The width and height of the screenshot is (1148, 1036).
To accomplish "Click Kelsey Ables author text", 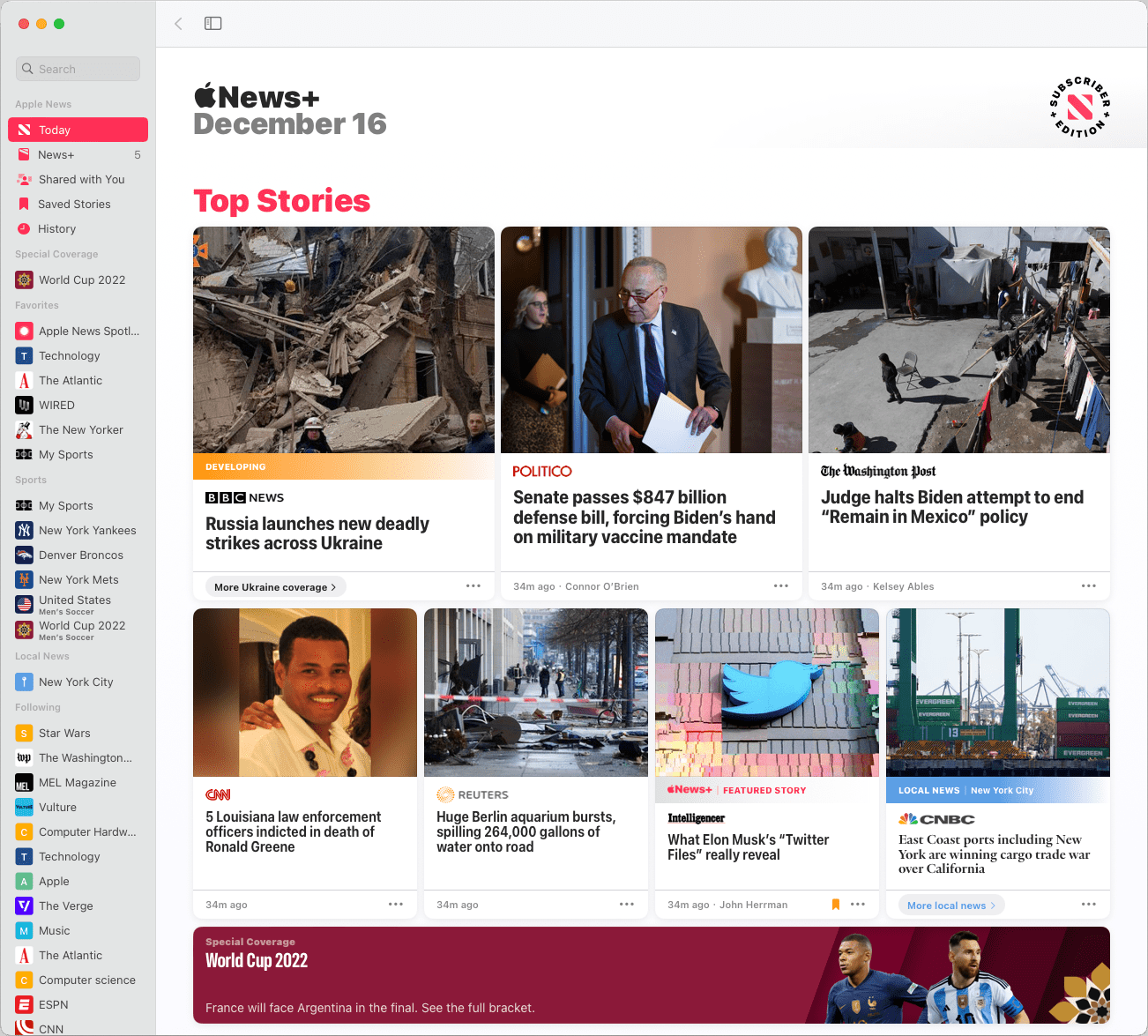I will point(903,586).
